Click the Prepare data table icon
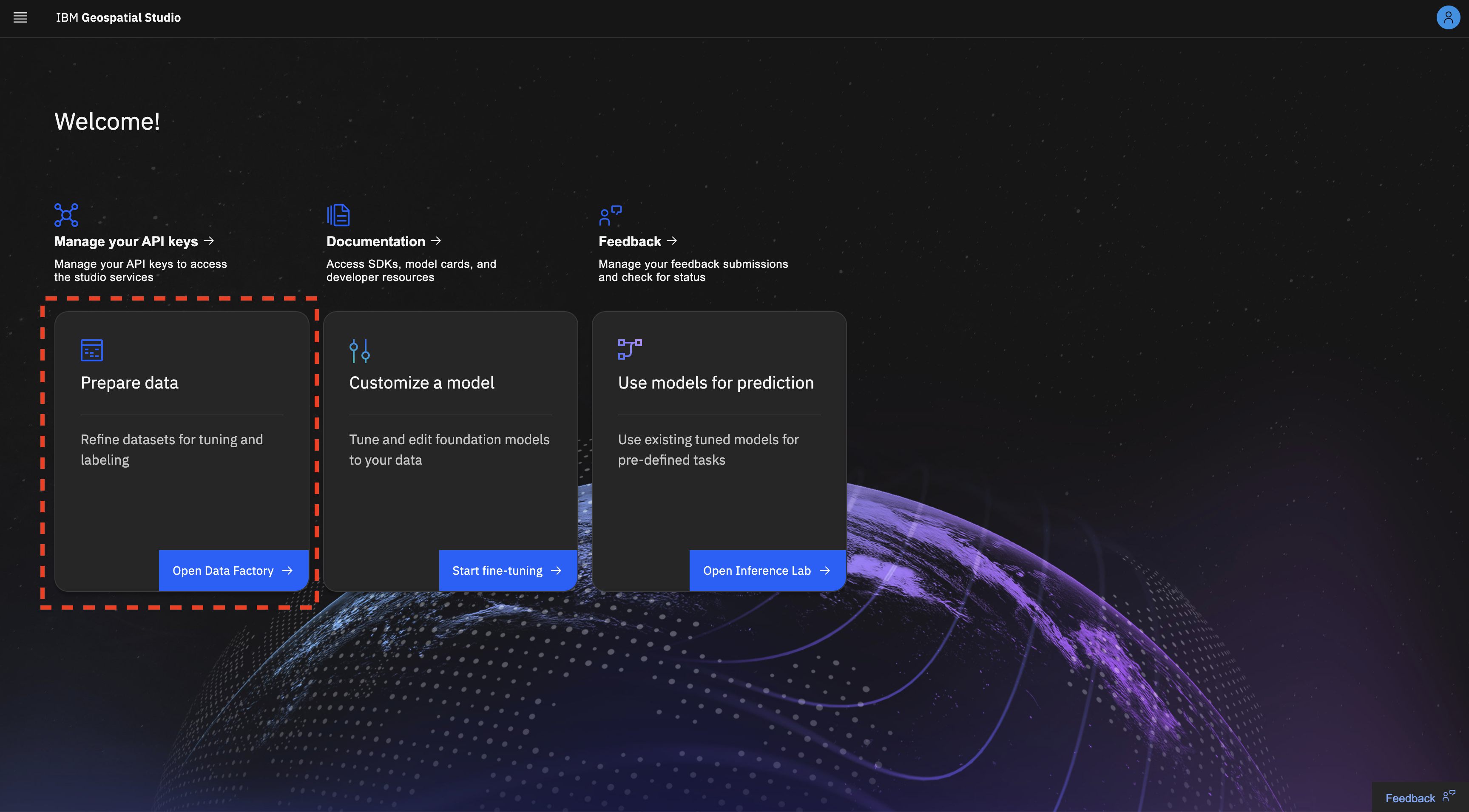The image size is (1469, 812). point(92,350)
